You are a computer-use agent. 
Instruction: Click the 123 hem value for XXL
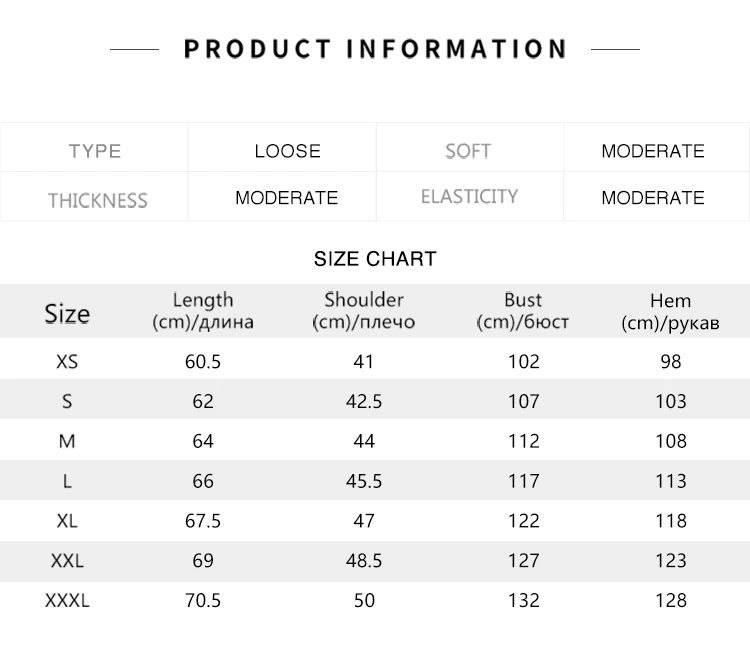coord(671,560)
